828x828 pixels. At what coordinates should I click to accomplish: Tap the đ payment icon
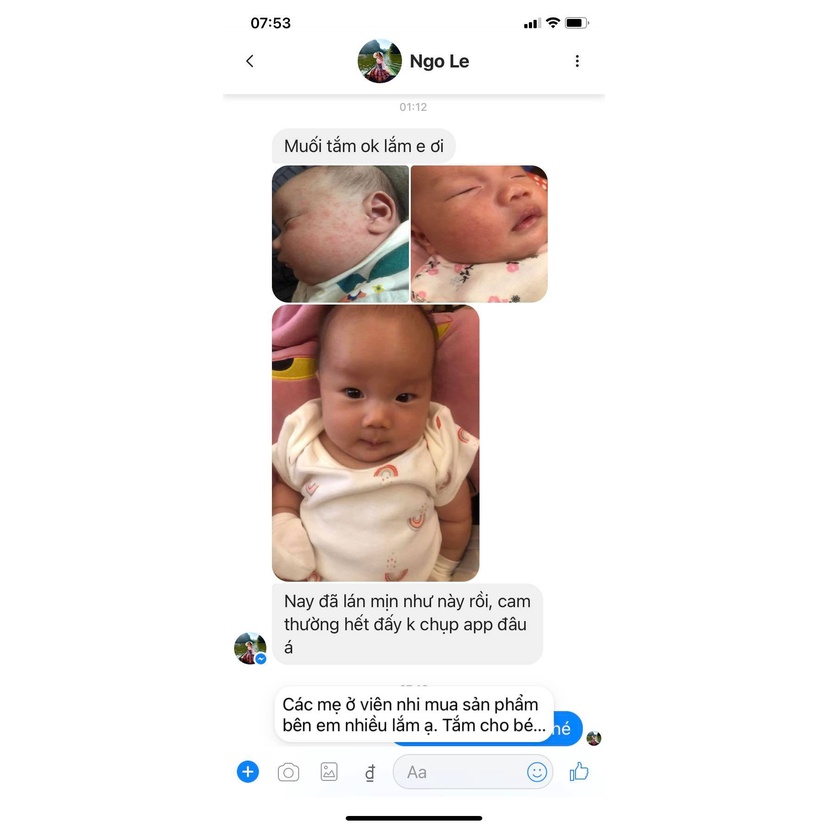[x=370, y=773]
